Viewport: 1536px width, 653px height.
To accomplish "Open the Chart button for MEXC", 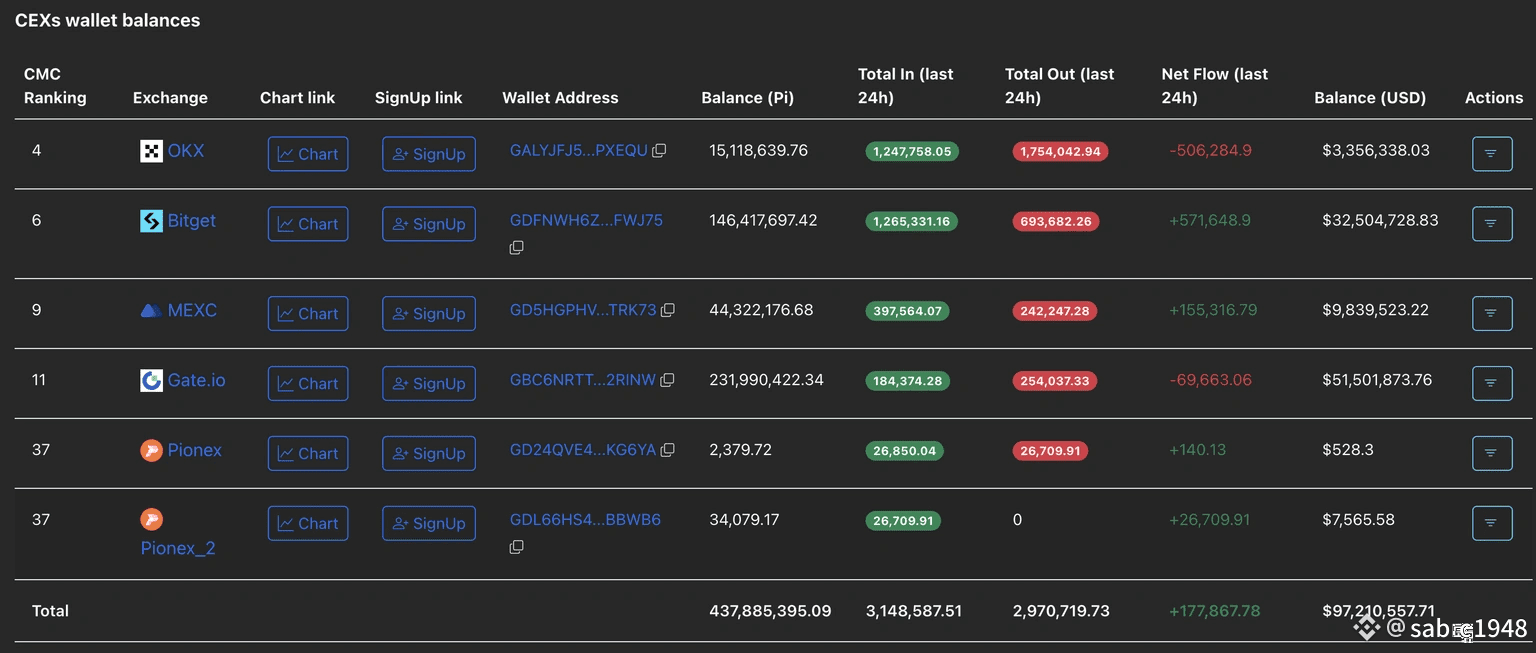I will pos(308,314).
